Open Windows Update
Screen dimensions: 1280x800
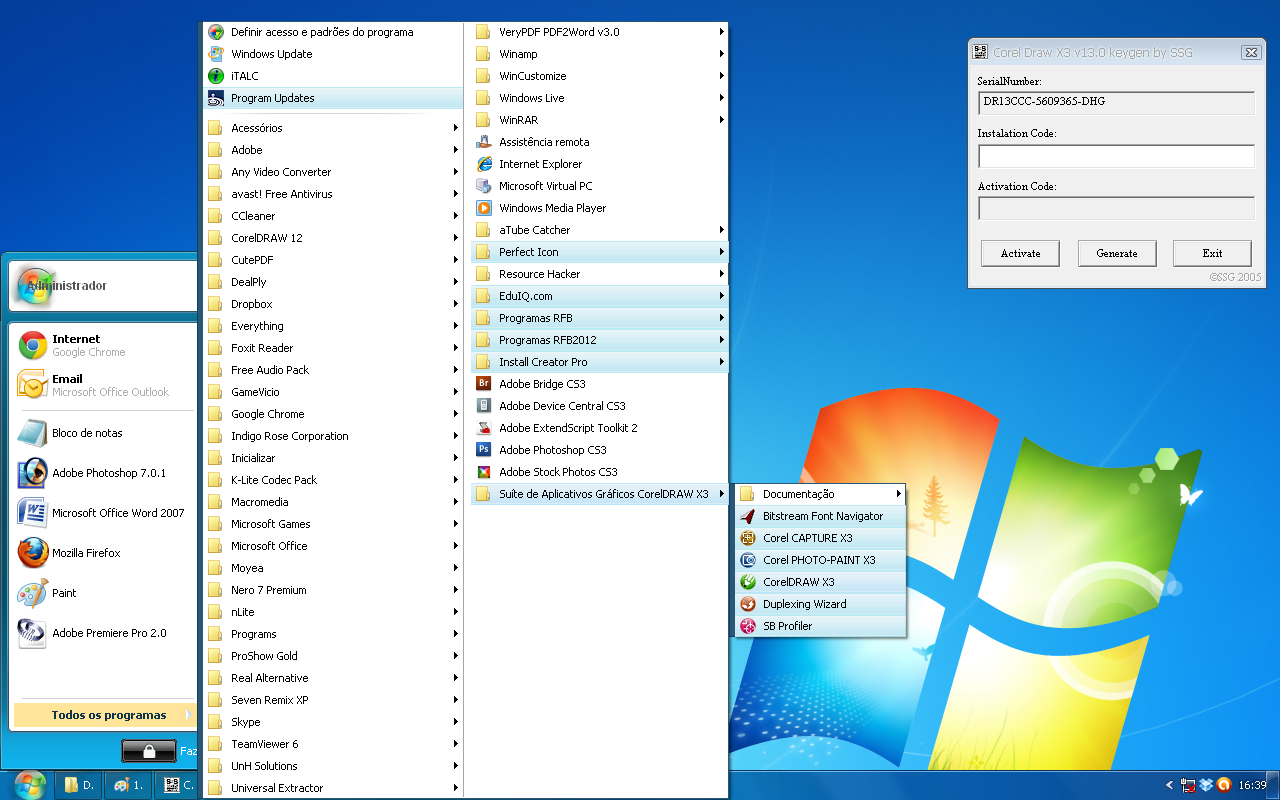(x=333, y=54)
